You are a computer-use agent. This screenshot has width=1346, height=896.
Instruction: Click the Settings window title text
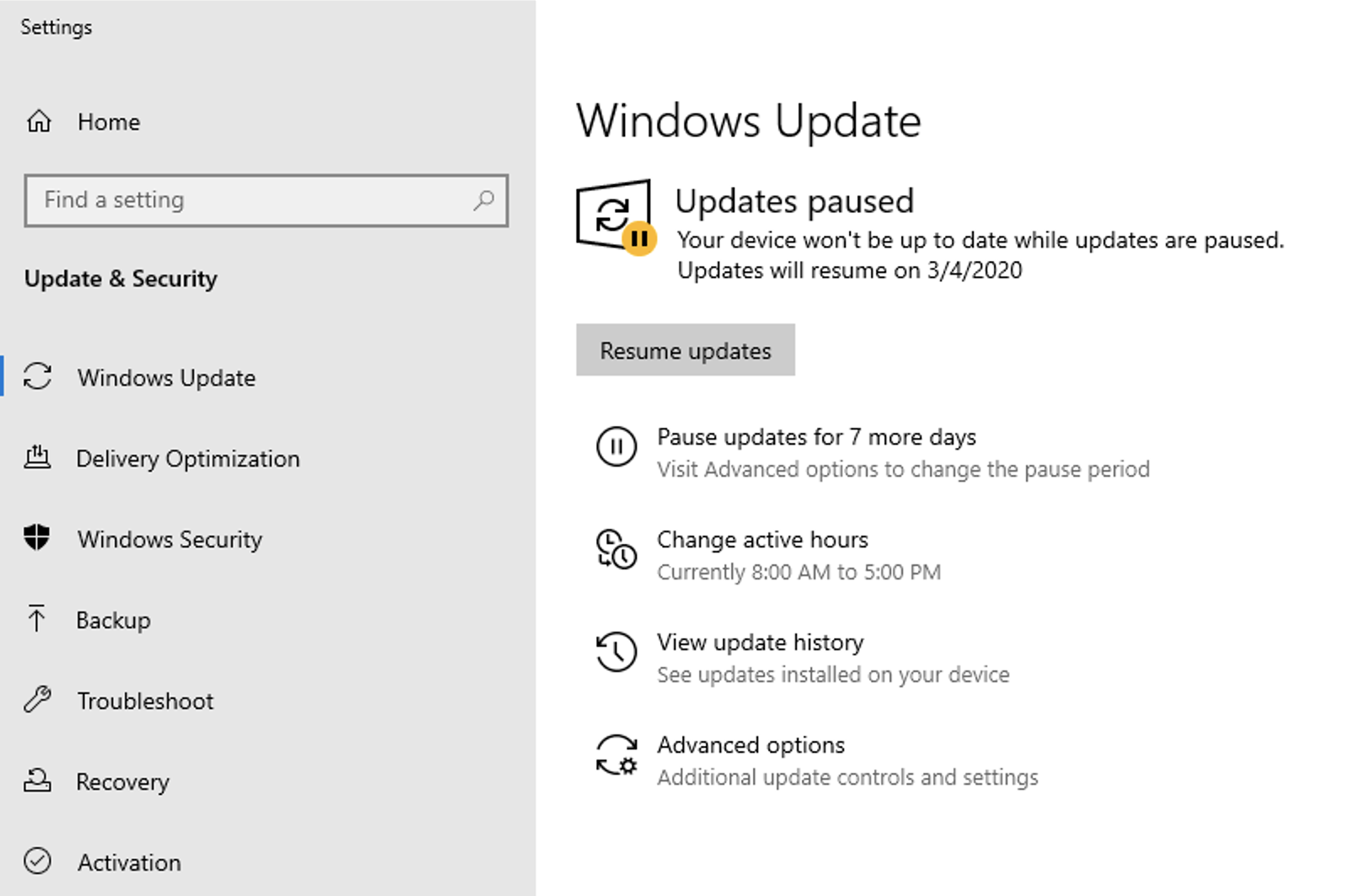[56, 28]
